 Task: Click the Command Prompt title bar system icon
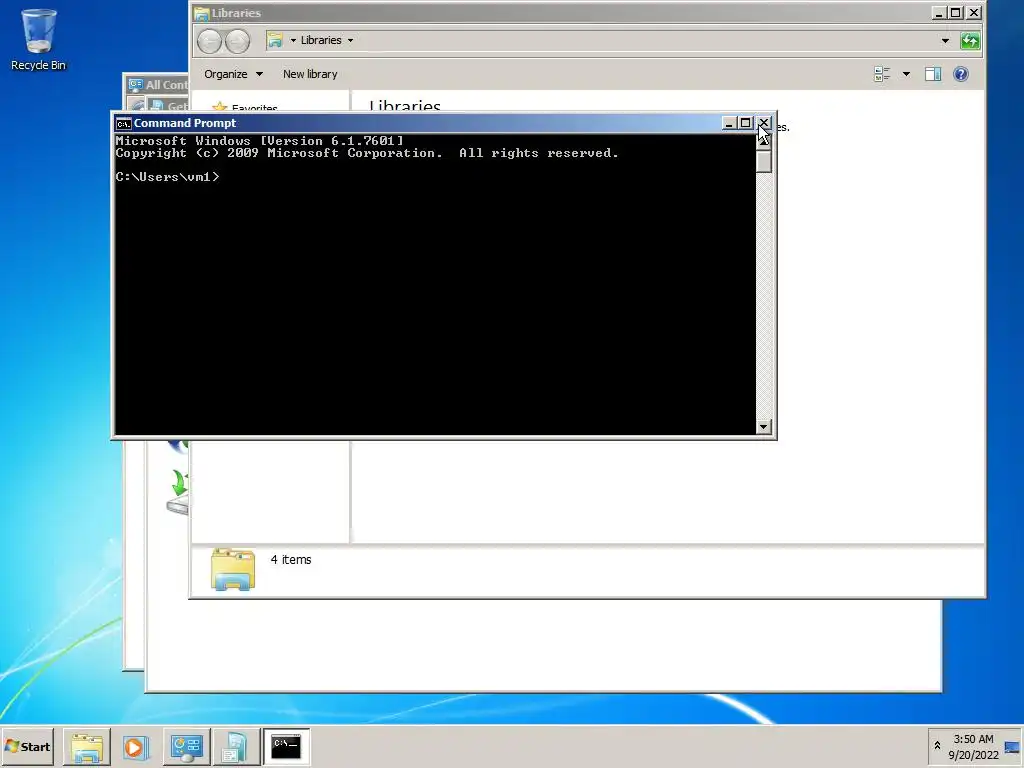pos(123,123)
